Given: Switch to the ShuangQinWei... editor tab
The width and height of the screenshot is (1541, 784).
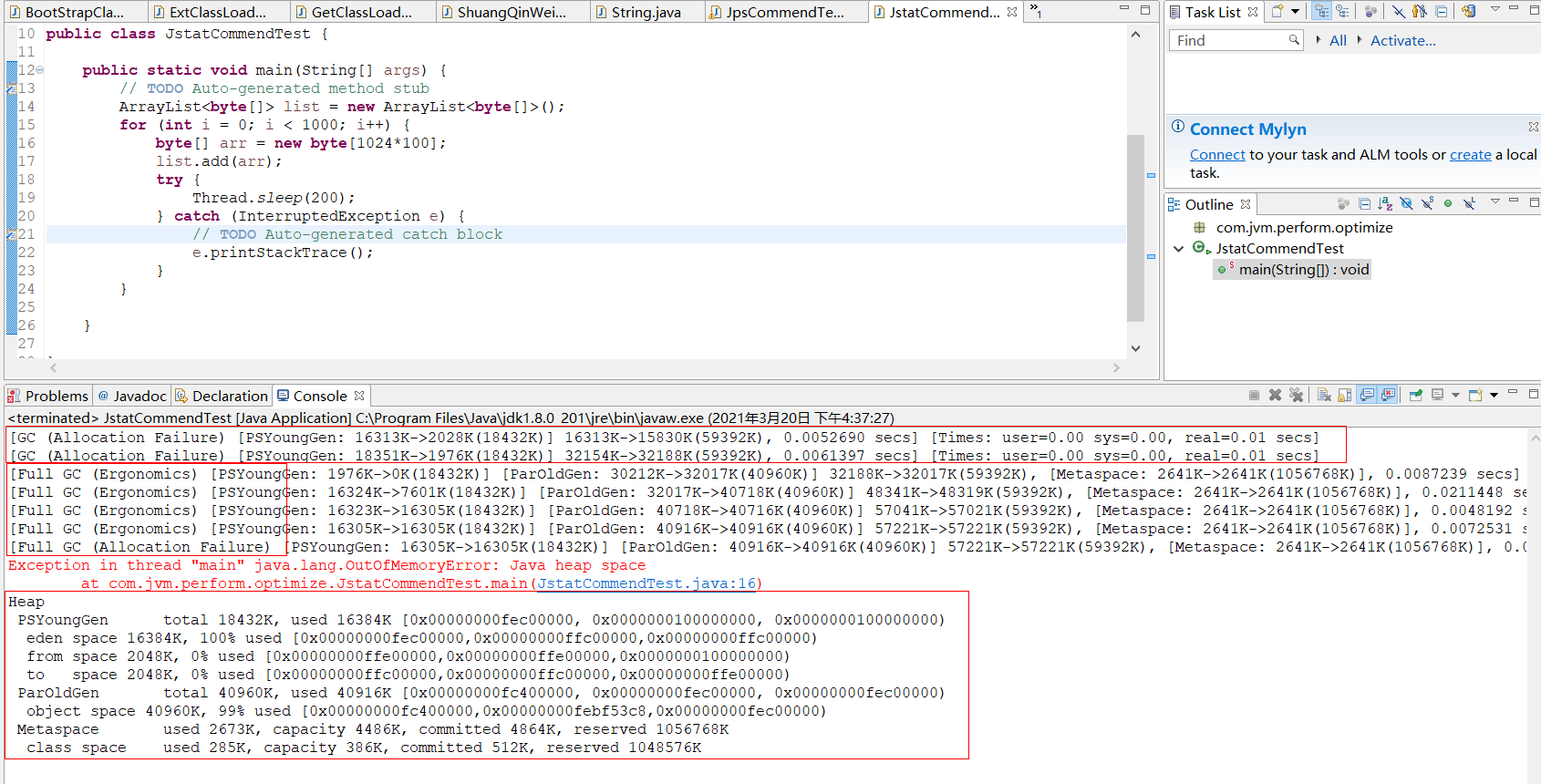Looking at the screenshot, I should click(511, 12).
